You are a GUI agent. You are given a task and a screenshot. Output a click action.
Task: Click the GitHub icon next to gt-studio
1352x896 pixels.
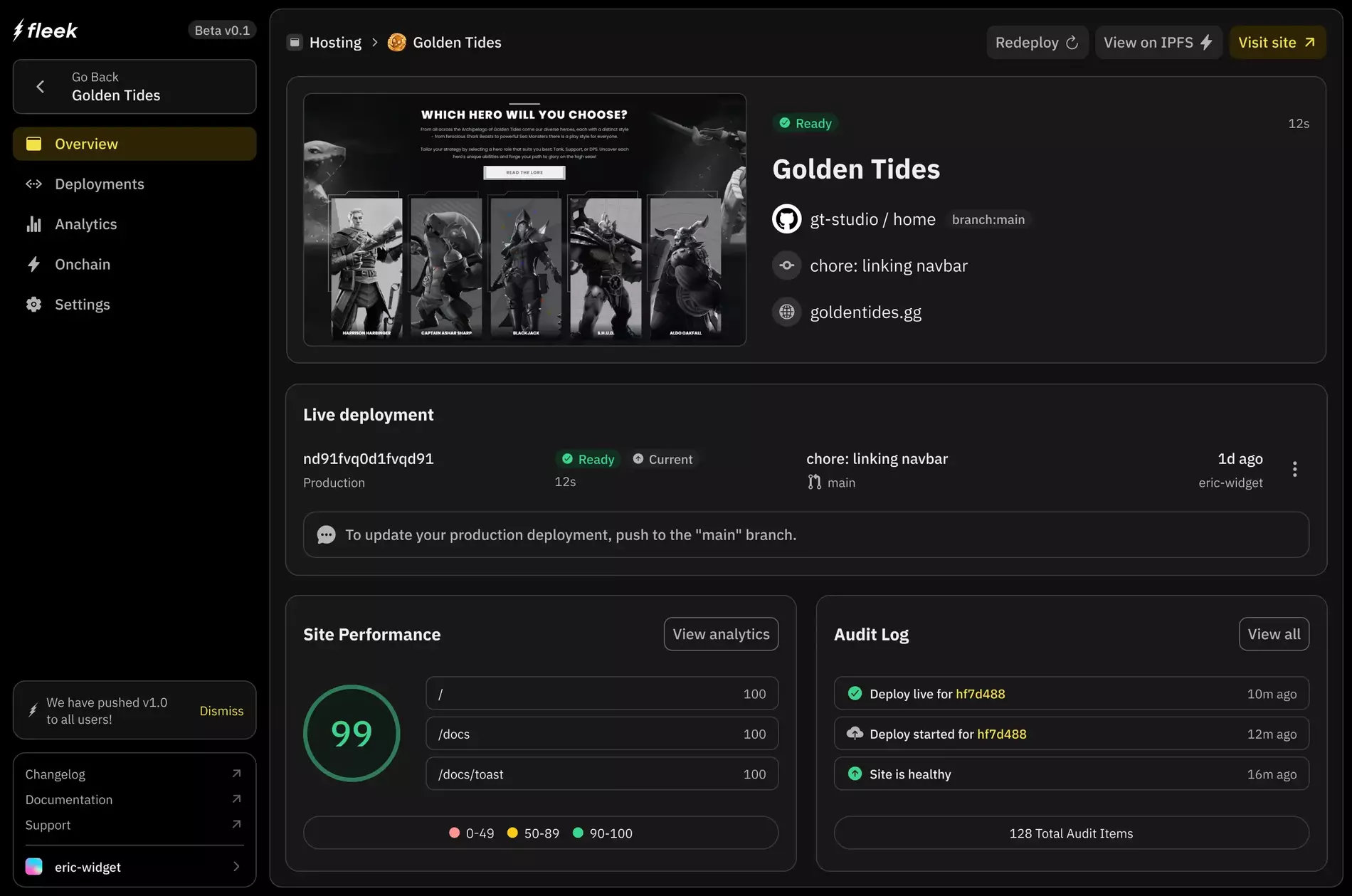click(x=786, y=218)
